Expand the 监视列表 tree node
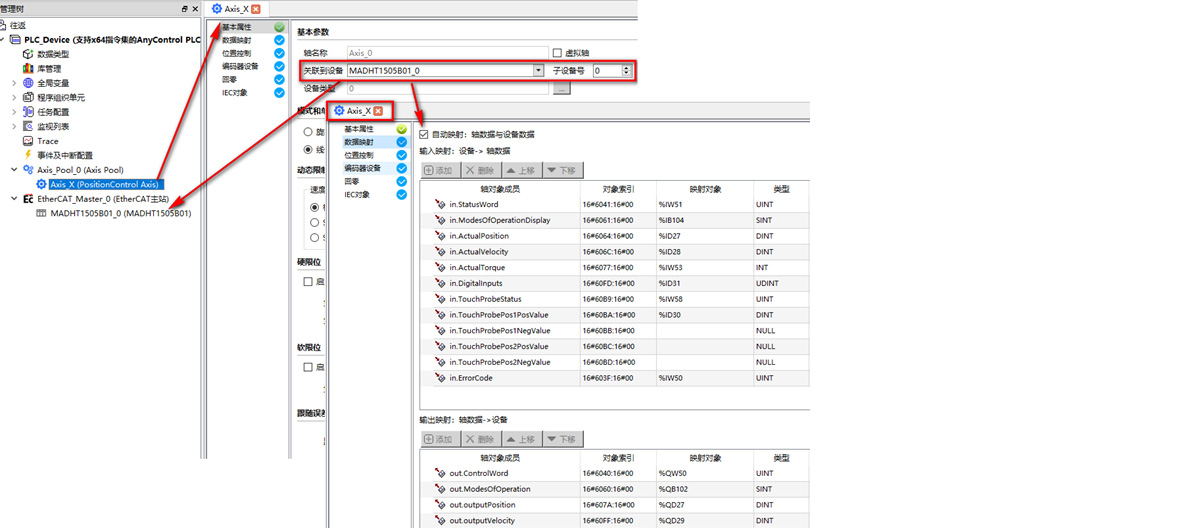 pos(14,127)
